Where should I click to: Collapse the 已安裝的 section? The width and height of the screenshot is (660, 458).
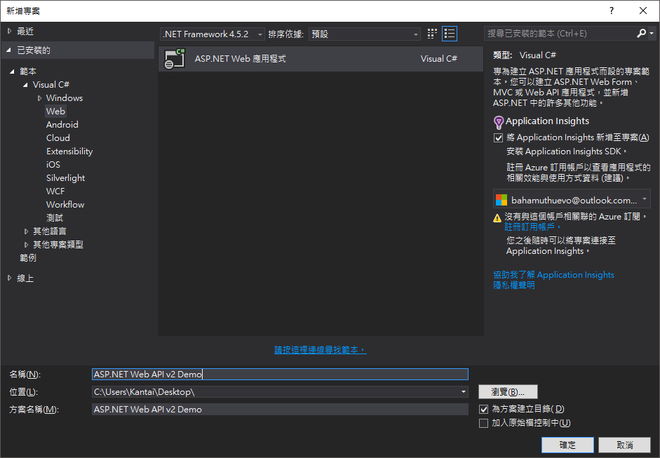click(9, 50)
